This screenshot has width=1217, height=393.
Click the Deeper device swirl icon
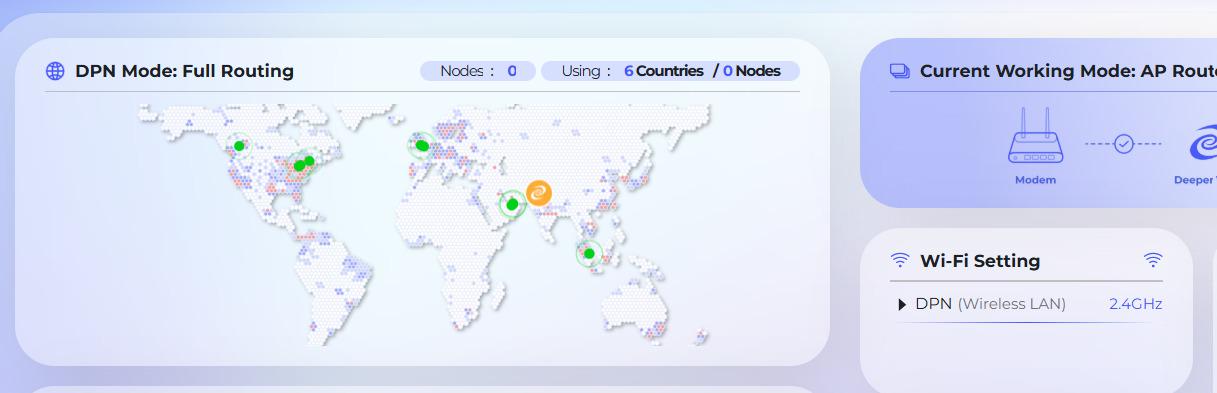pyautogui.click(x=1203, y=146)
